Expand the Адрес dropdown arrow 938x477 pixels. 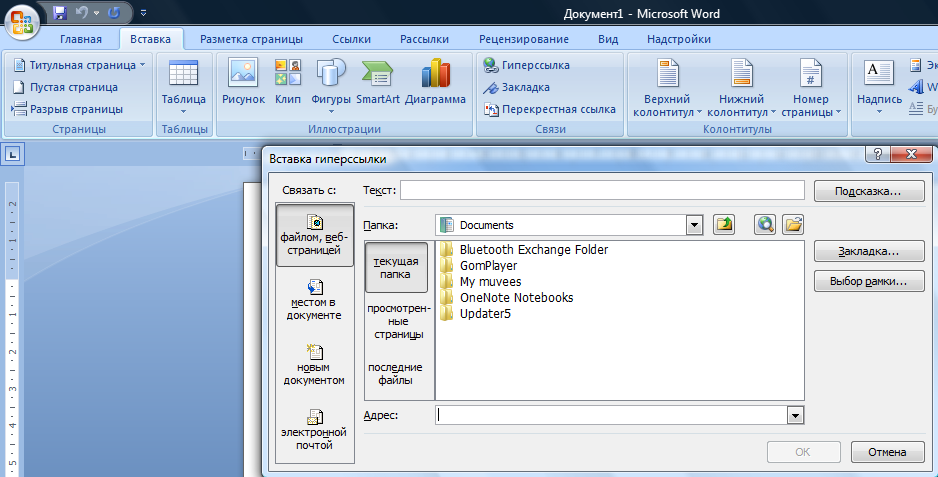pos(795,415)
